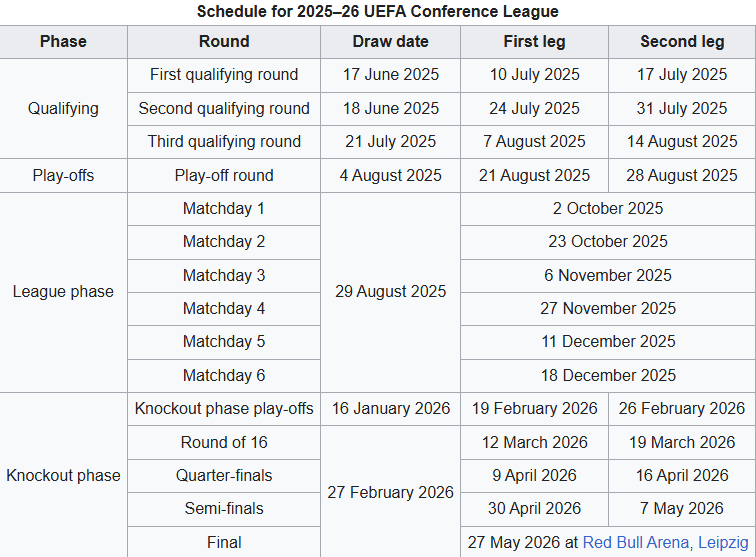
Task: Open the Red Bull Arena link
Action: point(635,543)
